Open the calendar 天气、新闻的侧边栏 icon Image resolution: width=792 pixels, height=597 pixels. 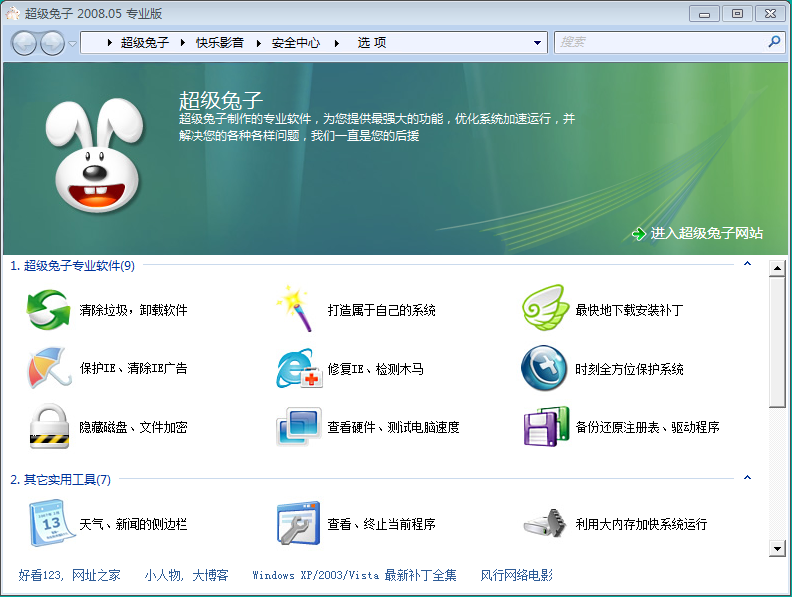[48, 524]
